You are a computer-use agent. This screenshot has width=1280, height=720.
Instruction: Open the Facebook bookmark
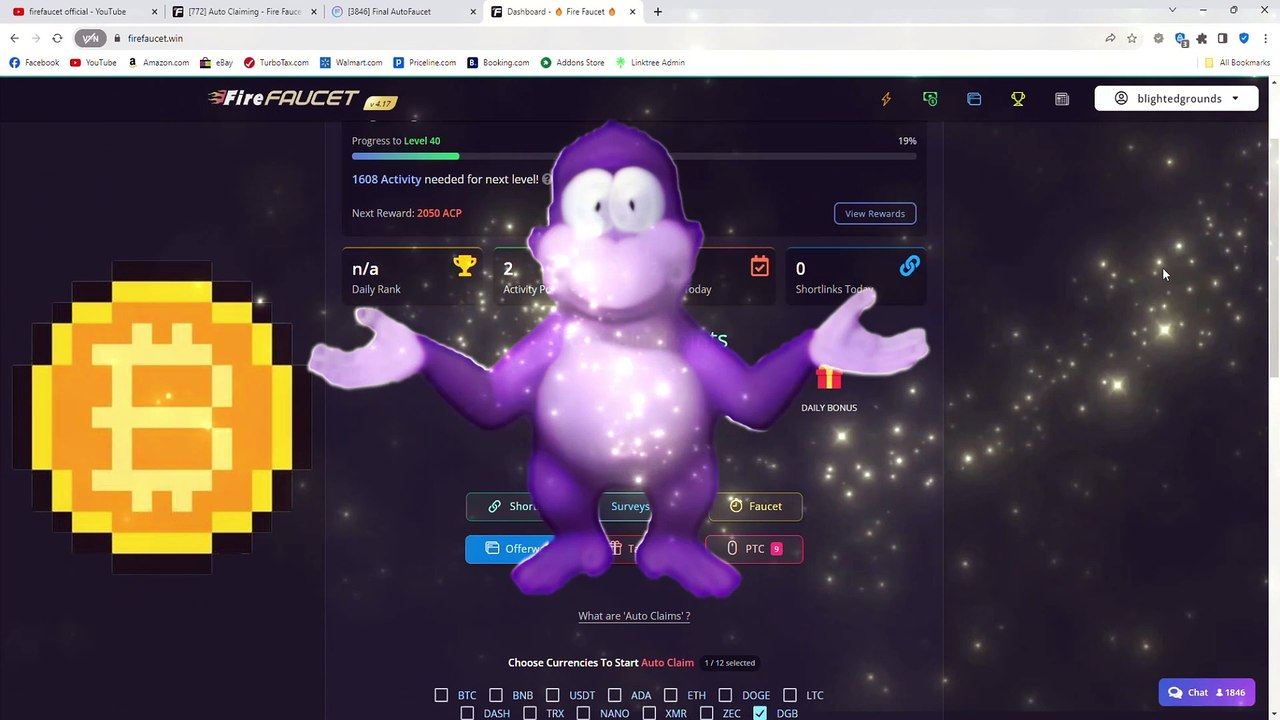34,62
